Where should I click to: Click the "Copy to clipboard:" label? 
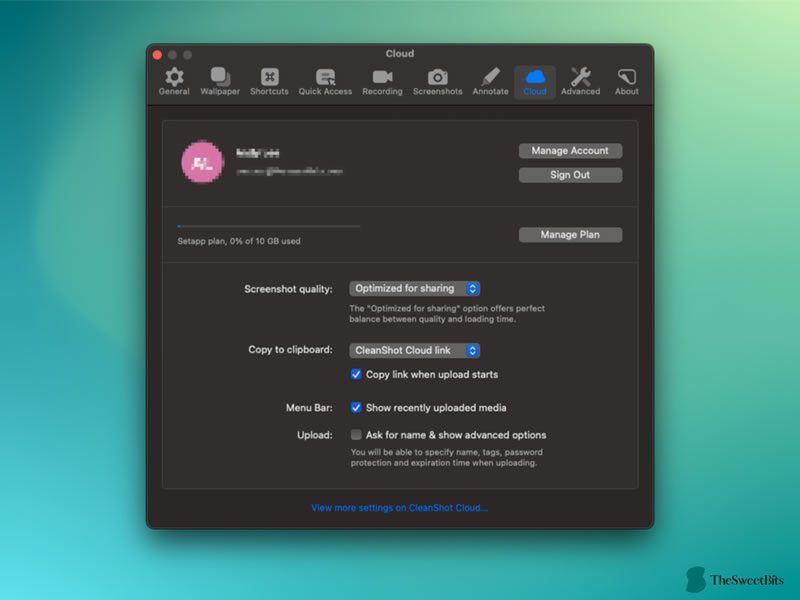click(x=290, y=350)
